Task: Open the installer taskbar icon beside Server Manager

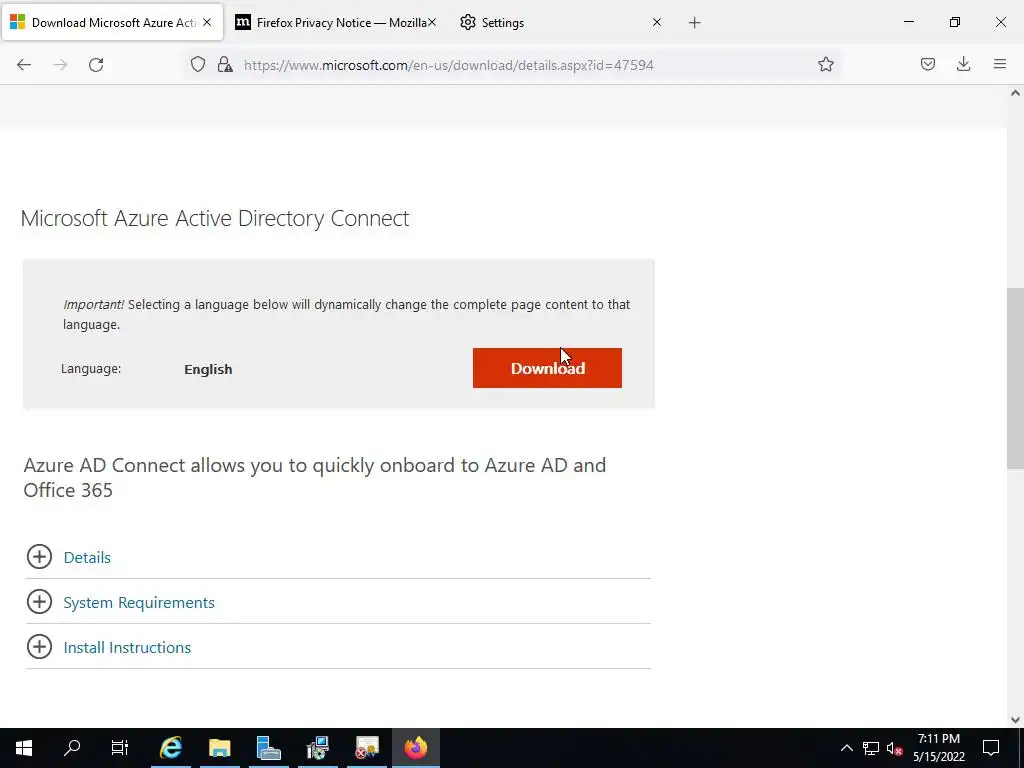Action: [317, 748]
